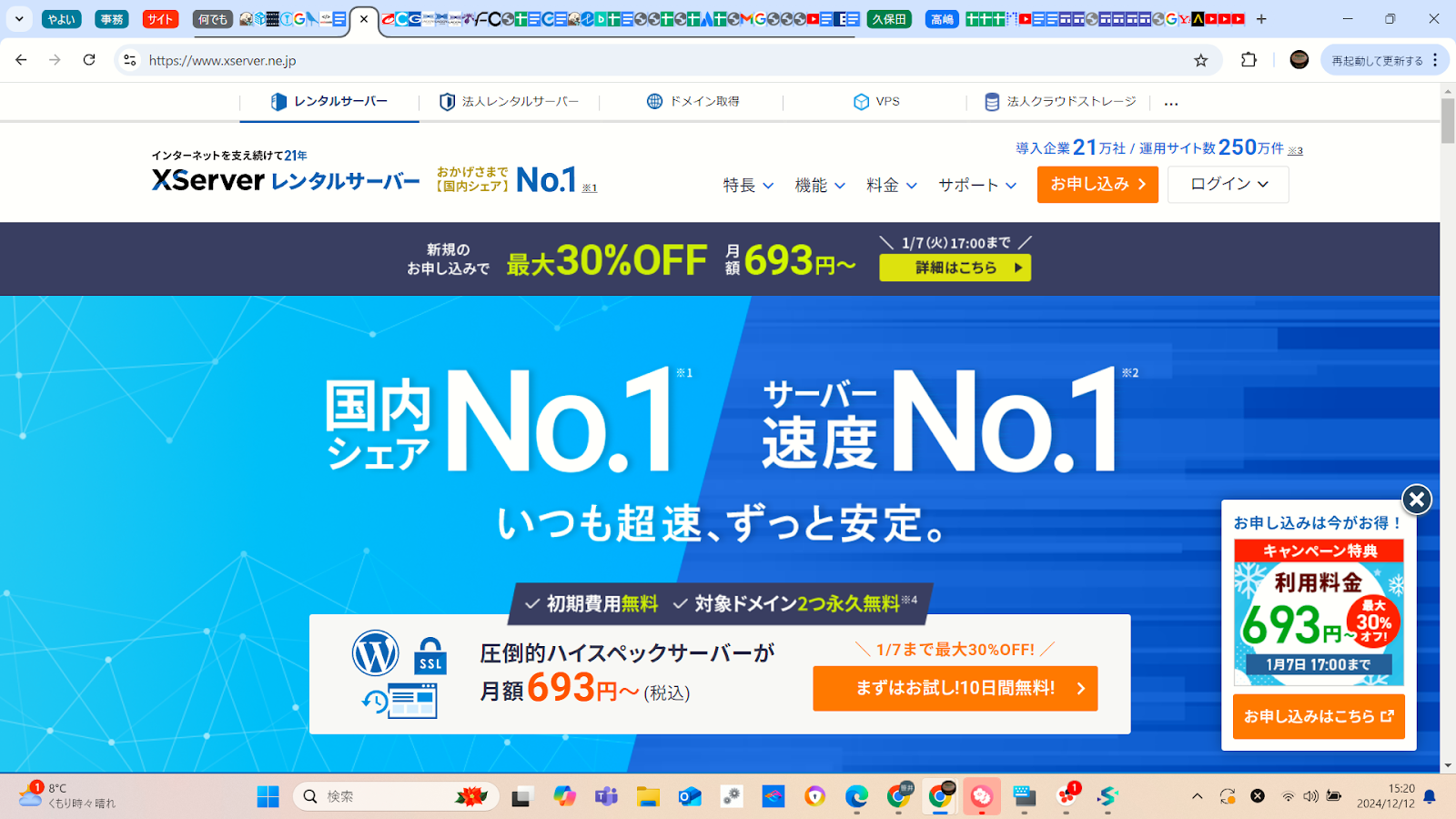Image resolution: width=1456 pixels, height=819 pixels.
Task: Open the volume speaker icon
Action: (x=1310, y=797)
